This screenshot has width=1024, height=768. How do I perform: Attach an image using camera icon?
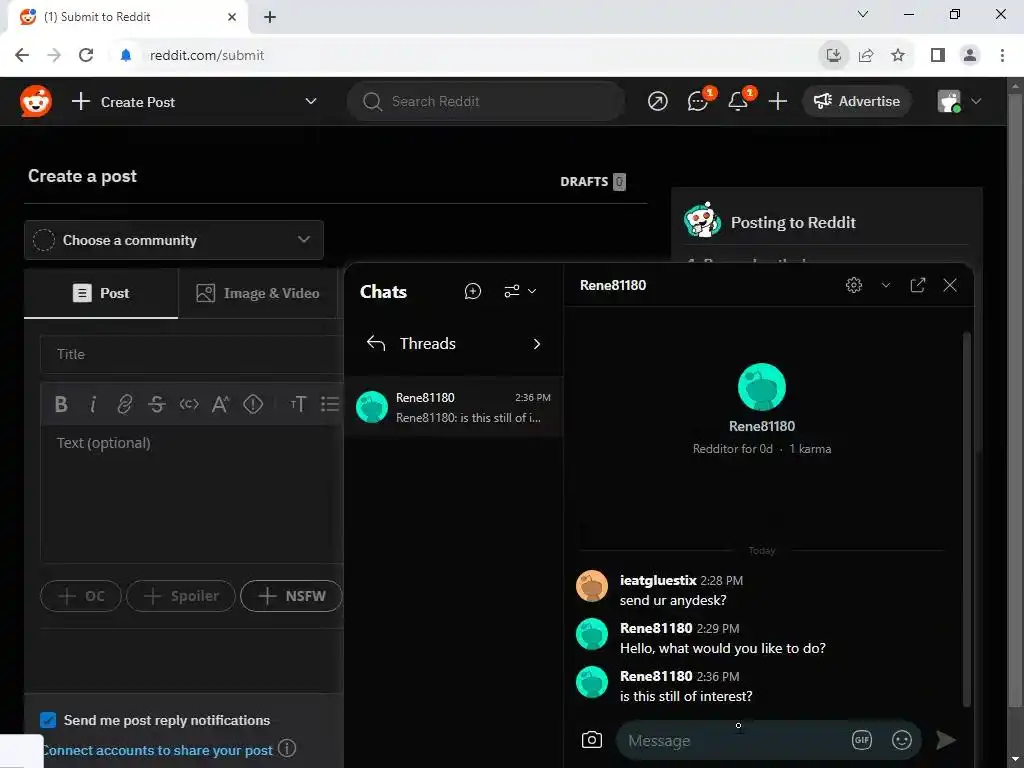592,739
